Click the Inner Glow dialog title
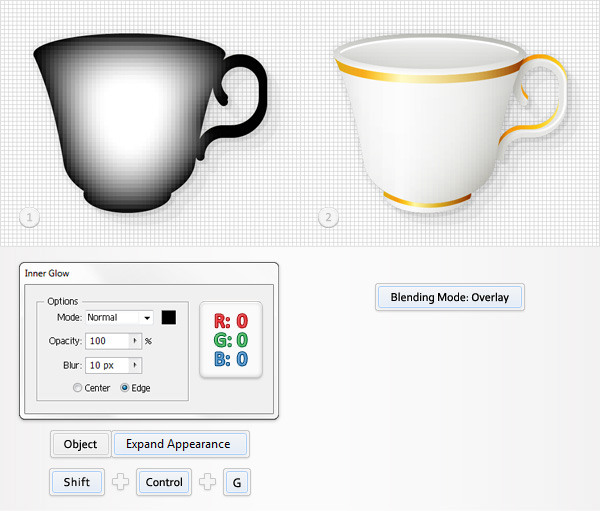 47,273
